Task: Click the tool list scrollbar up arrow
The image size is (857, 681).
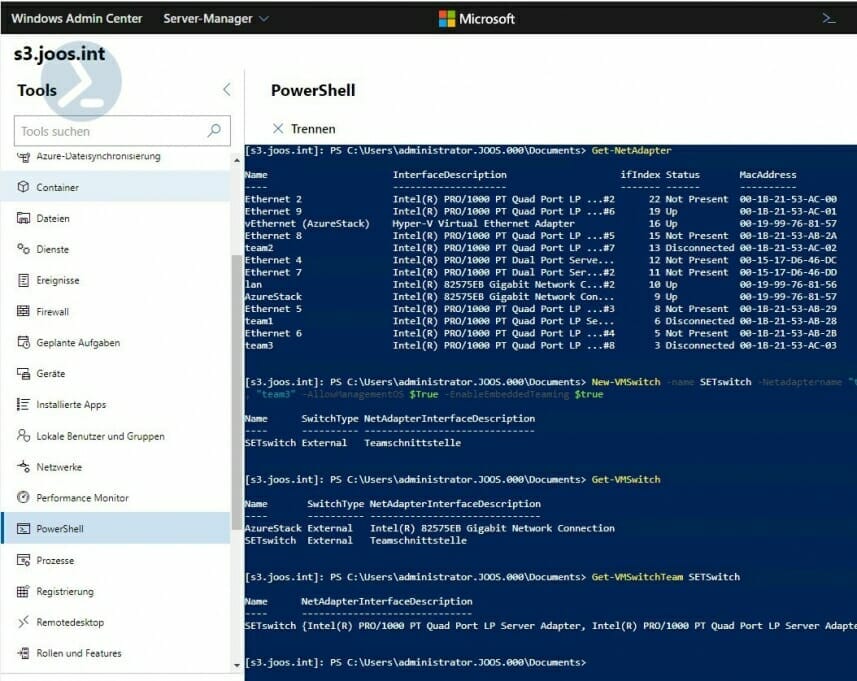Action: point(237,160)
